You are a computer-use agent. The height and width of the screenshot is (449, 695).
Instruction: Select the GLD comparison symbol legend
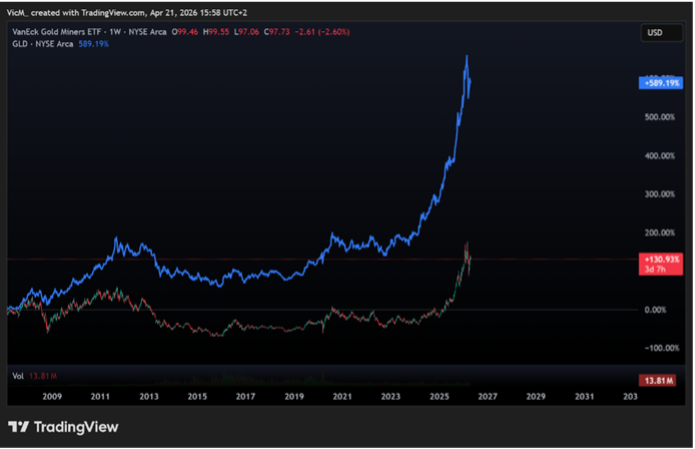click(46, 45)
